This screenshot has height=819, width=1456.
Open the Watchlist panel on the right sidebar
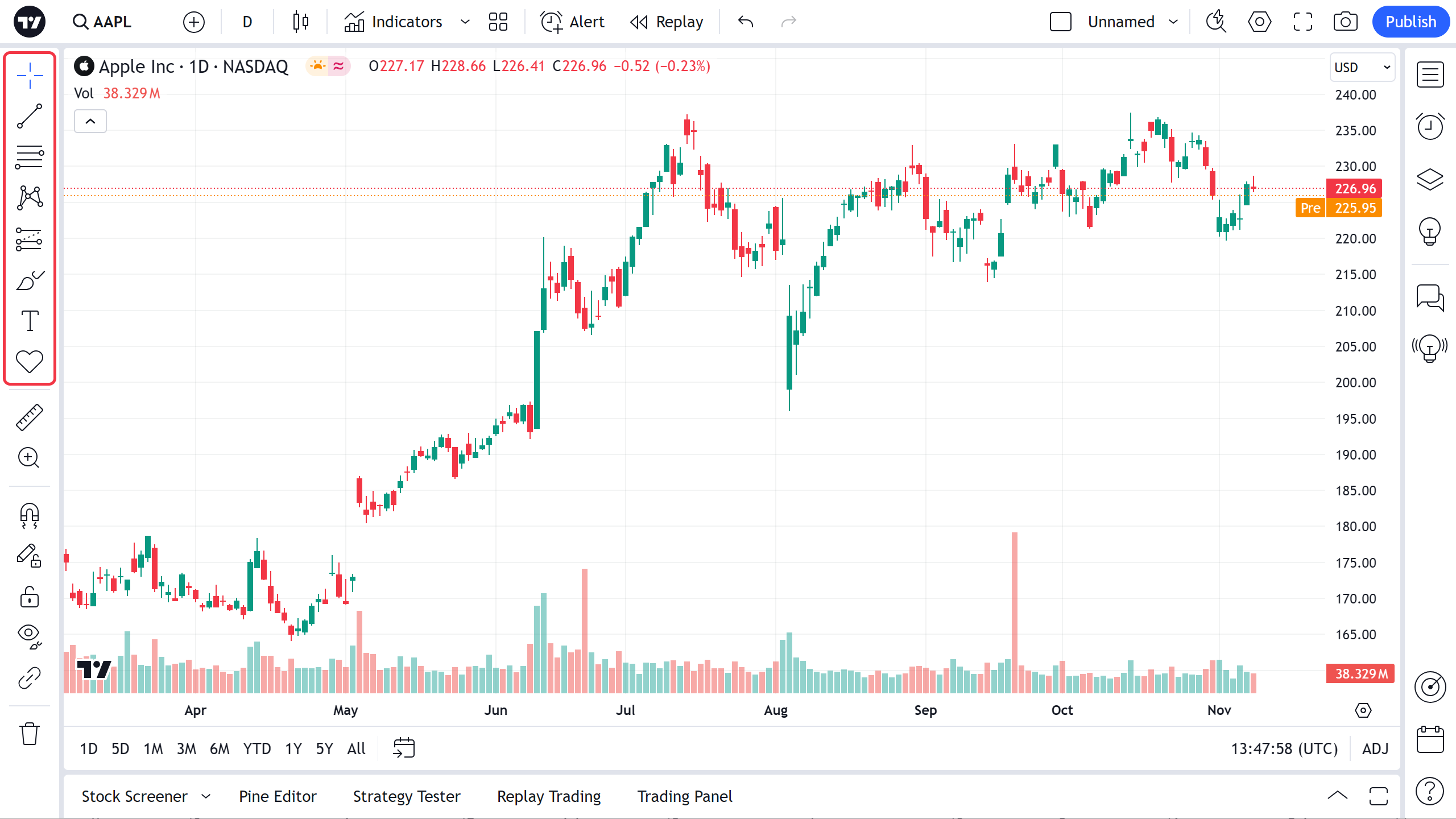(x=1431, y=75)
